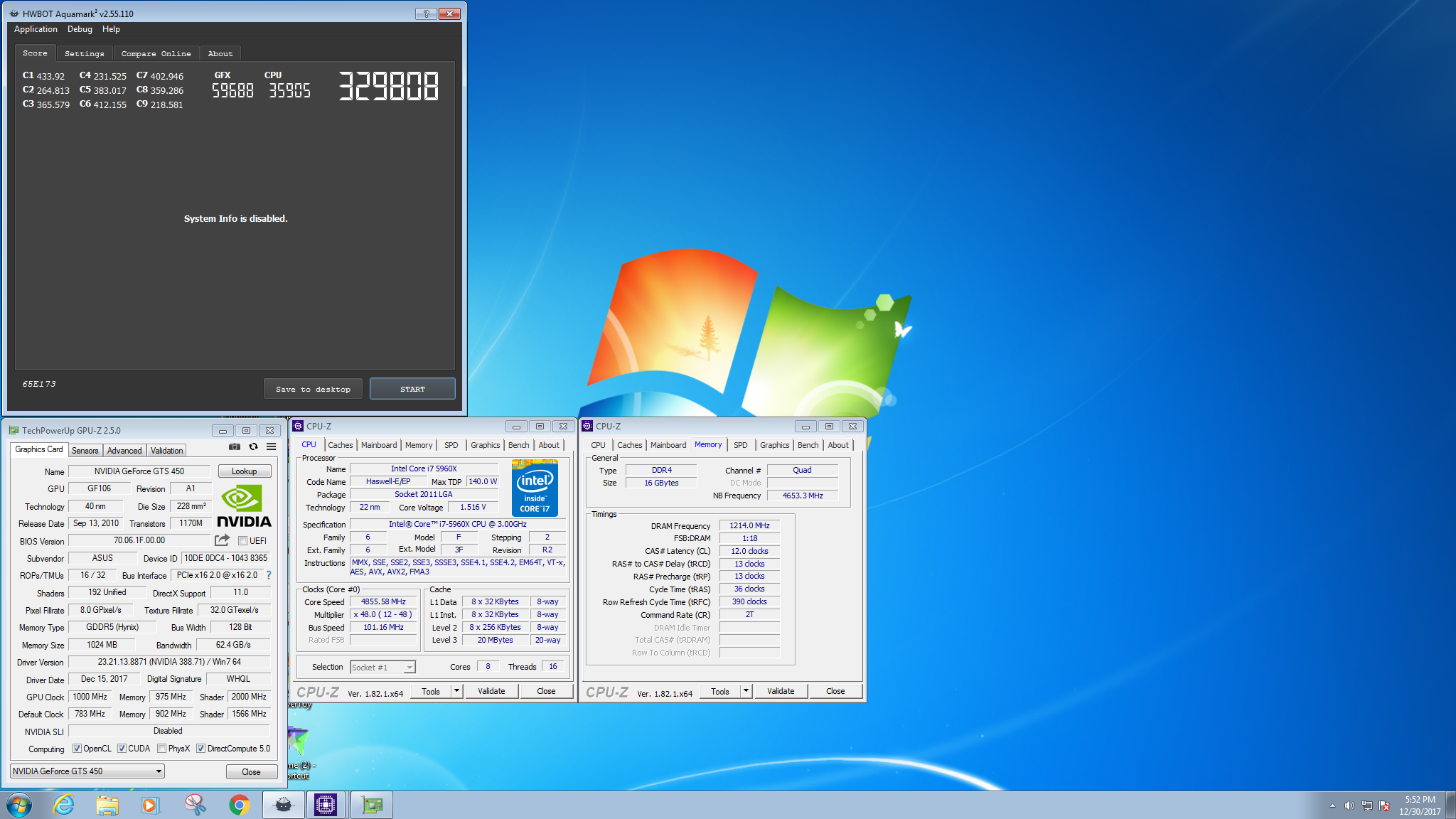
Task: Open Socket #1 selection dropdown
Action: tap(382, 667)
